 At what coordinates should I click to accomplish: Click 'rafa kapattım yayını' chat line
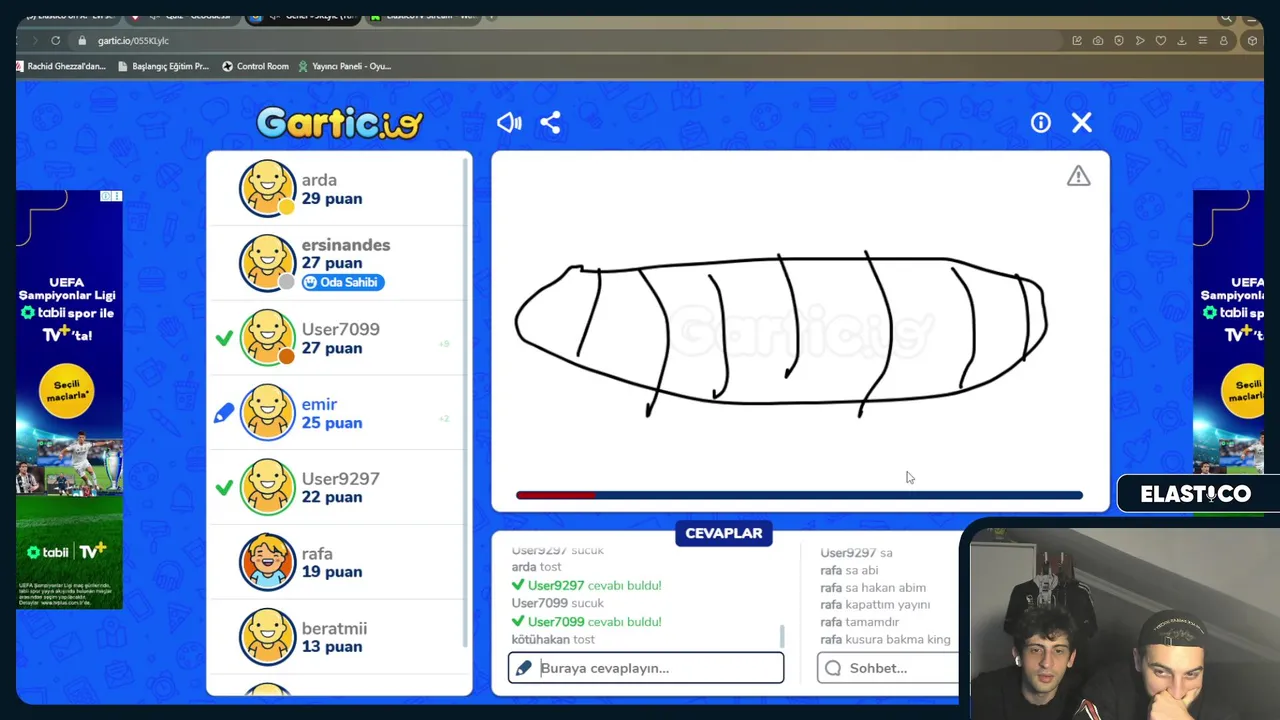pos(875,604)
